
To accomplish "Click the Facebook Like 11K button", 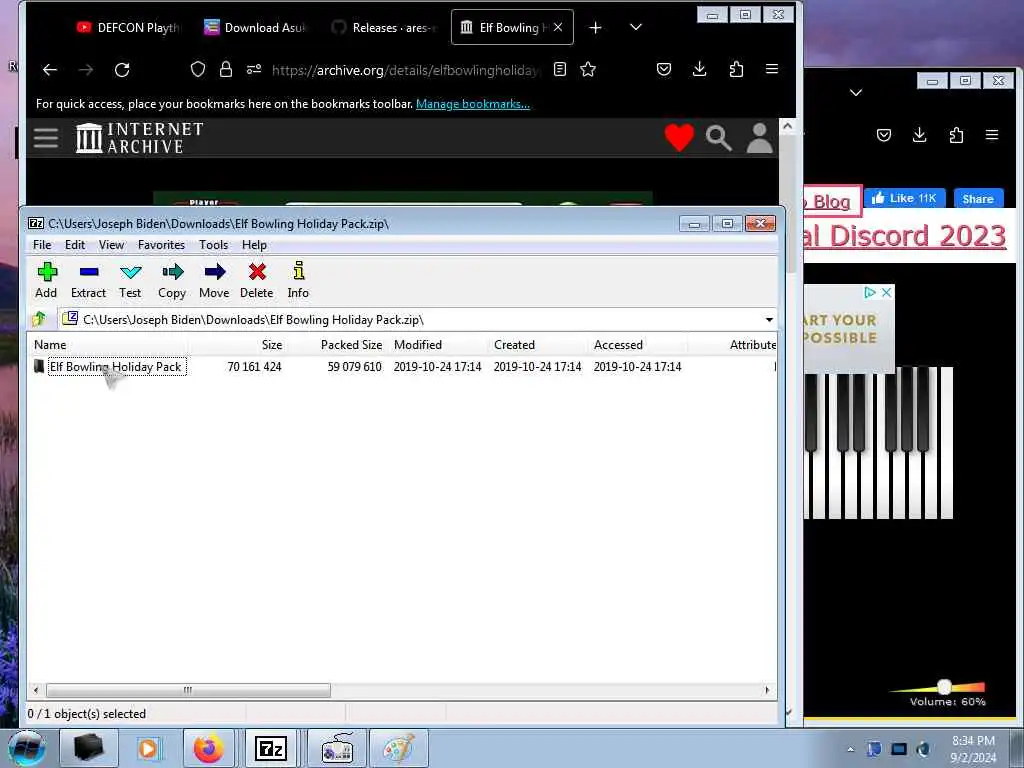I will 904,198.
